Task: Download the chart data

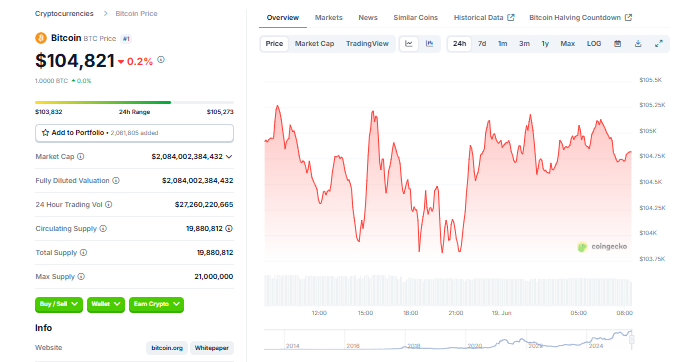Action: [638, 44]
